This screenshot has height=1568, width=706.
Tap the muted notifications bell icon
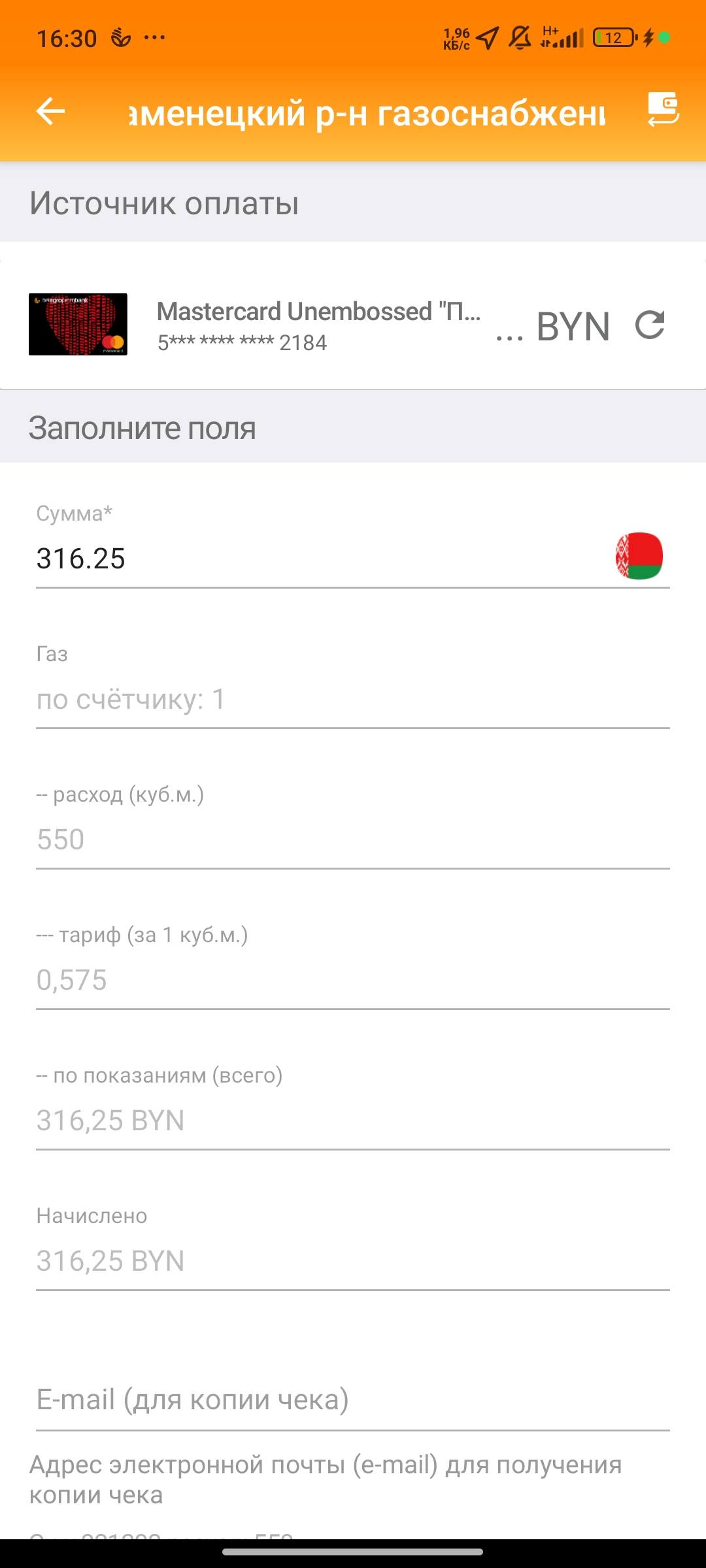pyautogui.click(x=520, y=38)
